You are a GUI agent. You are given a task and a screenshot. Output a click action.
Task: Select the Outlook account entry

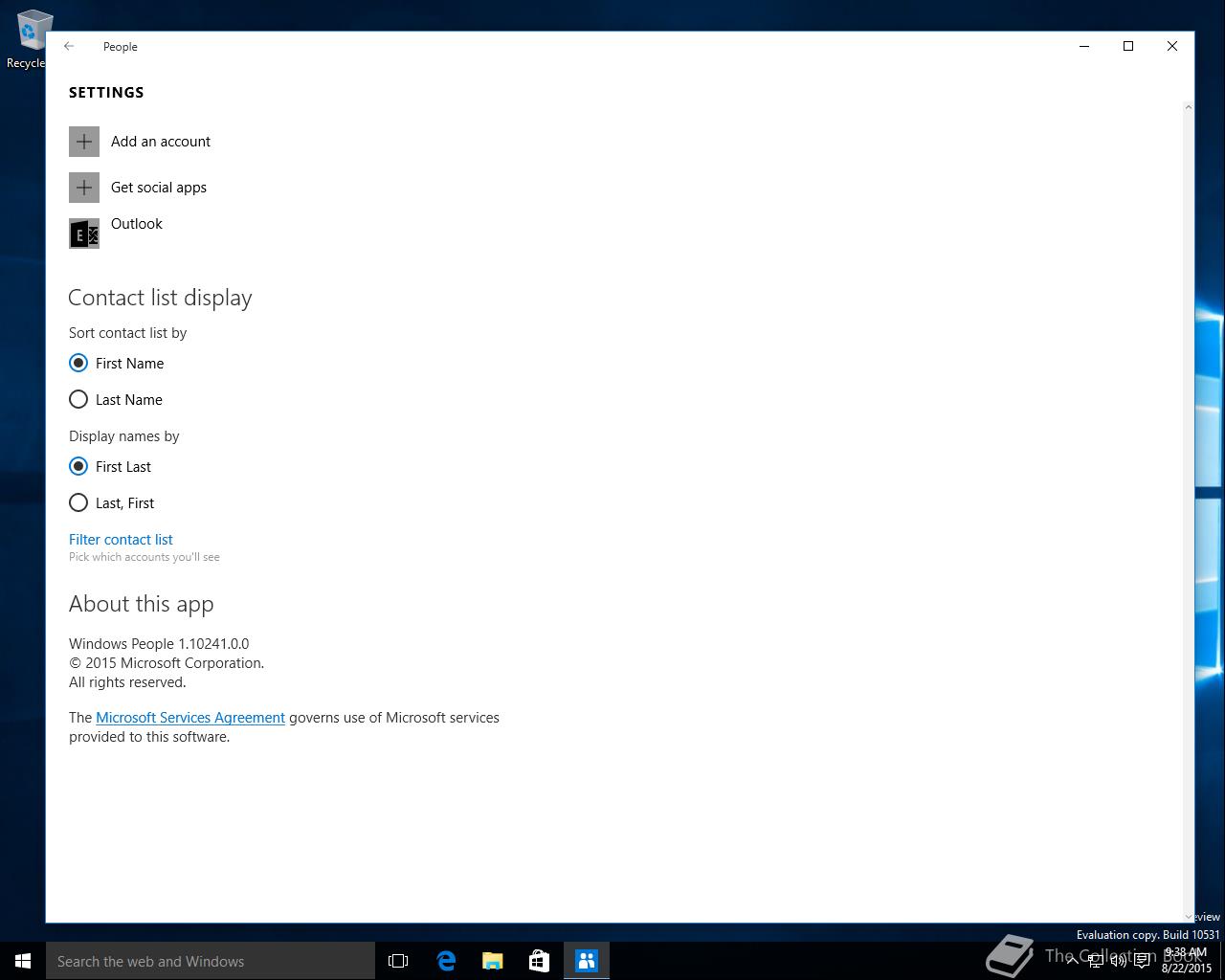[137, 224]
